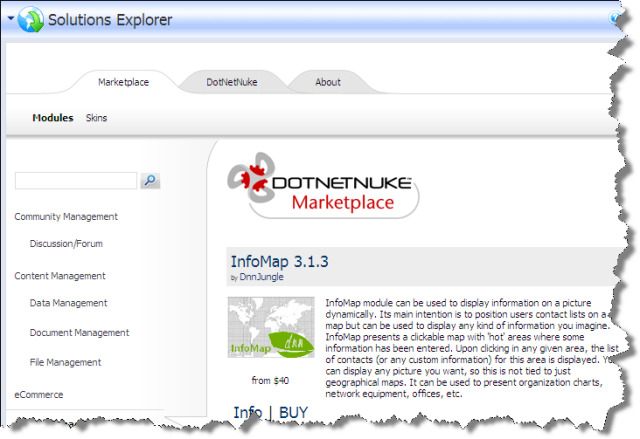This screenshot has height=439, width=640.
Task: Click the DotNetNuke Marketplace logo
Action: pyautogui.click(x=323, y=186)
